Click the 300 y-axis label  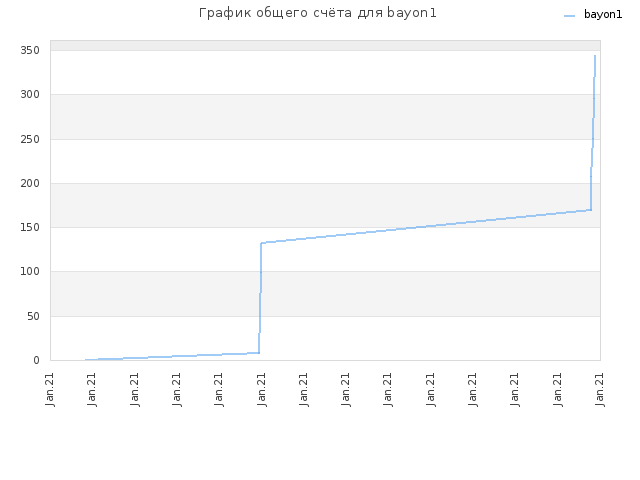[x=30, y=95]
